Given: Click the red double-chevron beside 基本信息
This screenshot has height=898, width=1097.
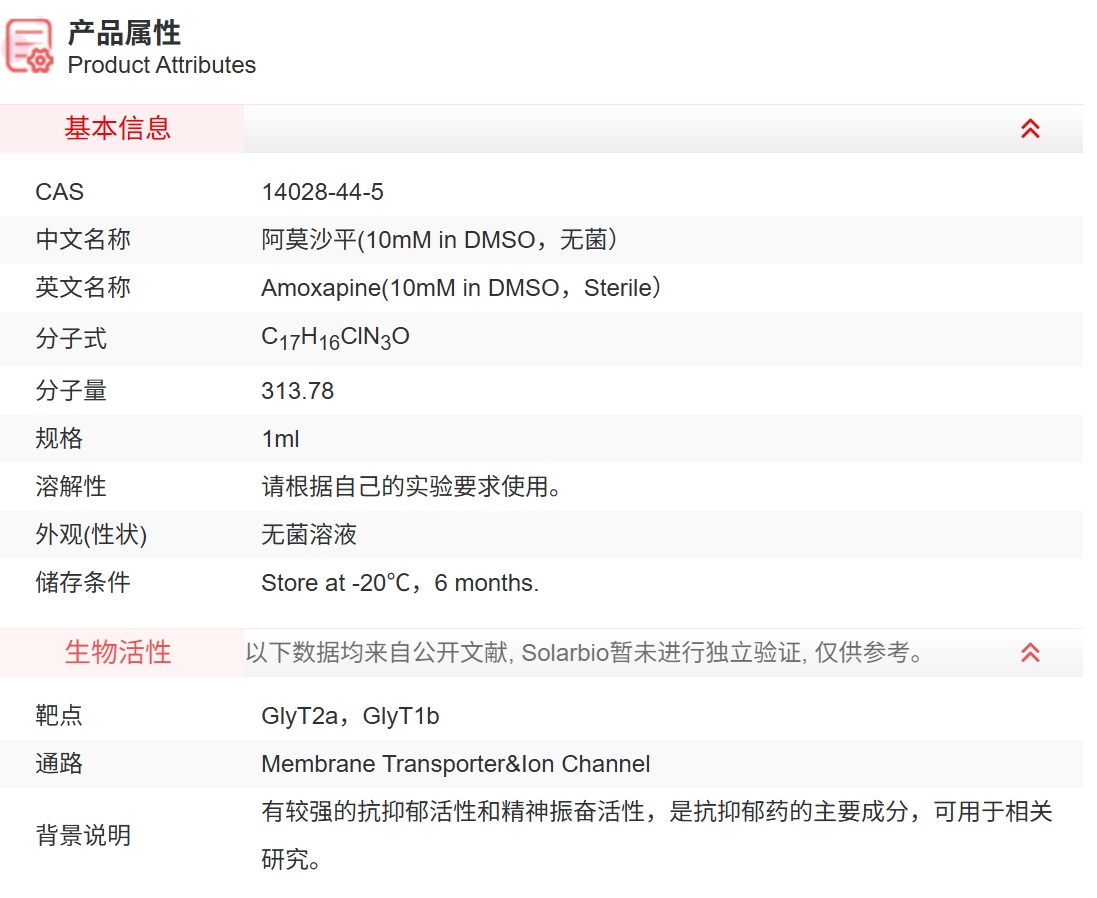Looking at the screenshot, I should pos(1030,129).
